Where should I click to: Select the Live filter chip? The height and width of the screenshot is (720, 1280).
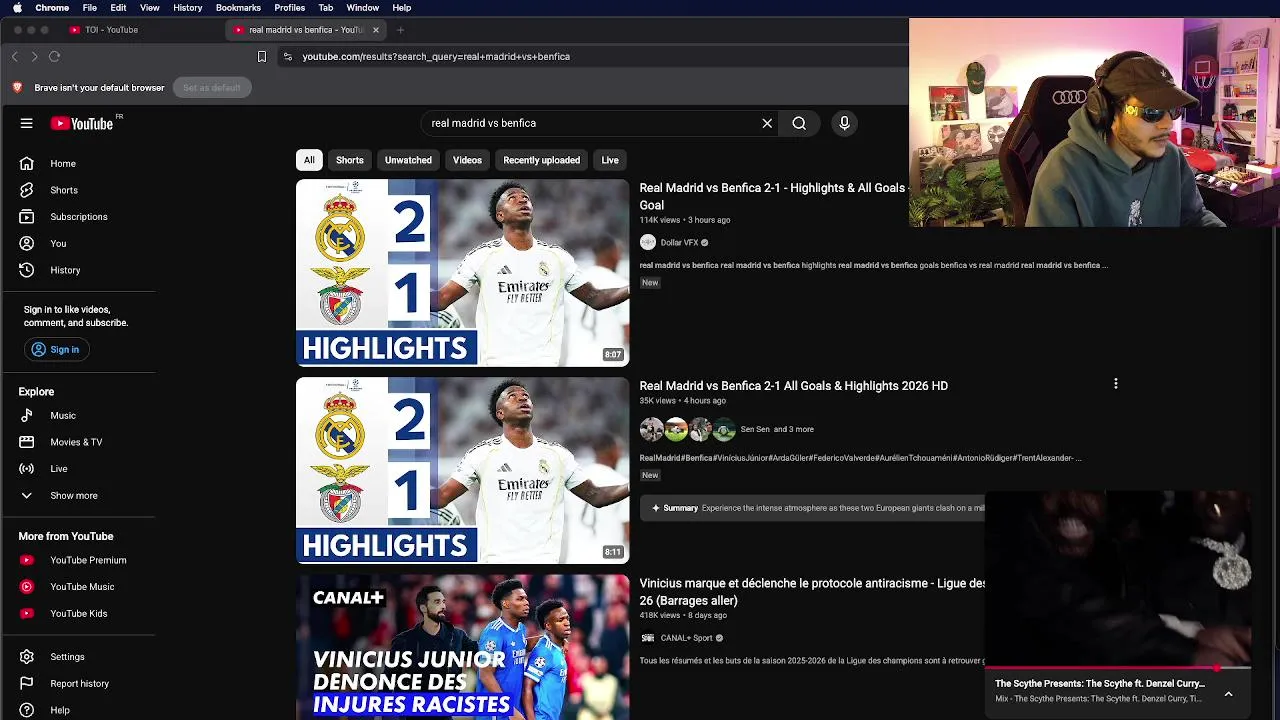pyautogui.click(x=610, y=160)
